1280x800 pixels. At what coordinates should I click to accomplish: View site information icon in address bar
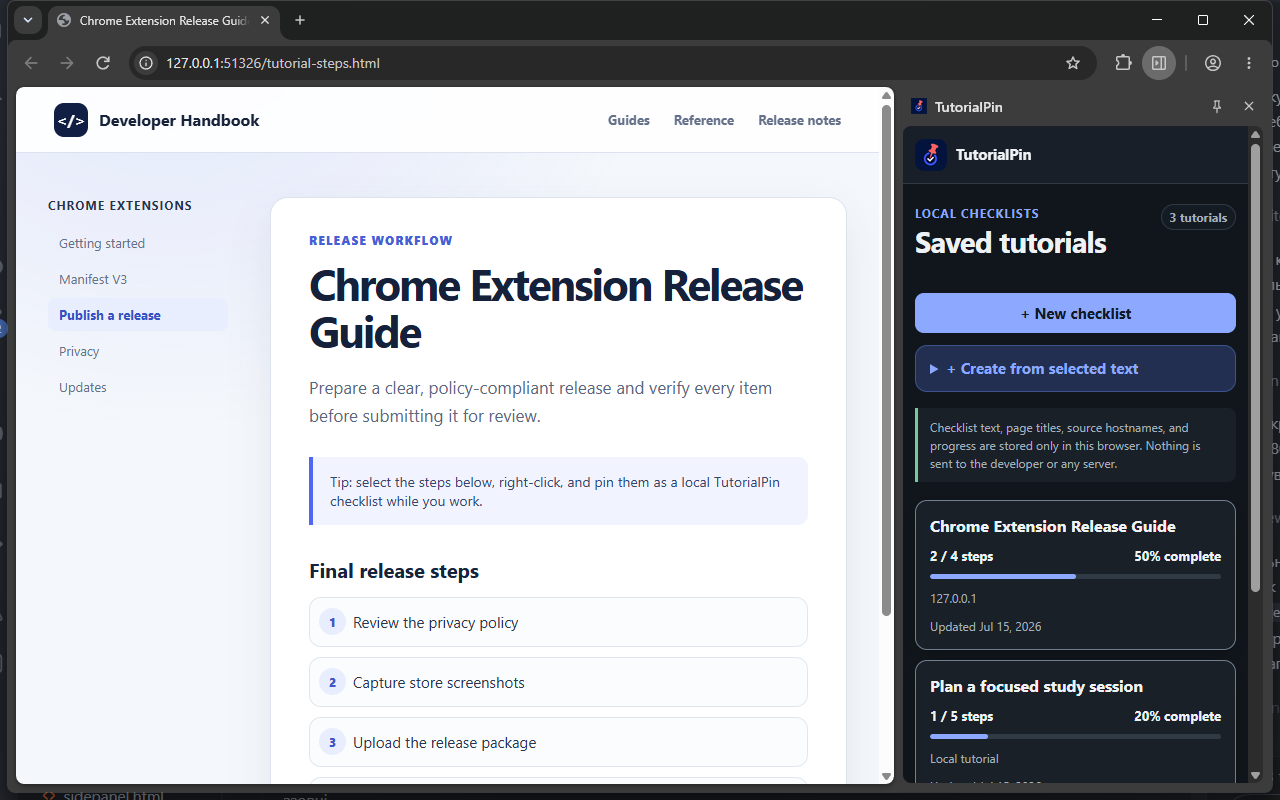146,63
